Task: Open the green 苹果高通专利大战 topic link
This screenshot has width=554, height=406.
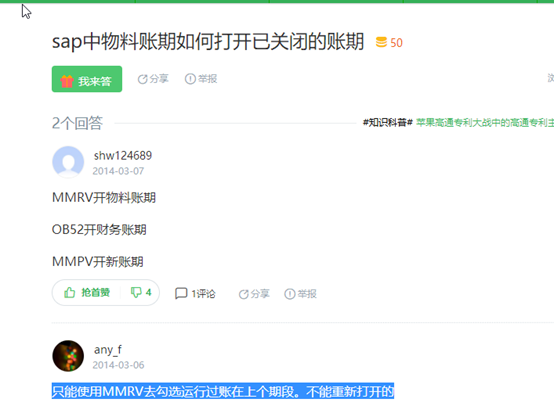Action: pos(485,123)
